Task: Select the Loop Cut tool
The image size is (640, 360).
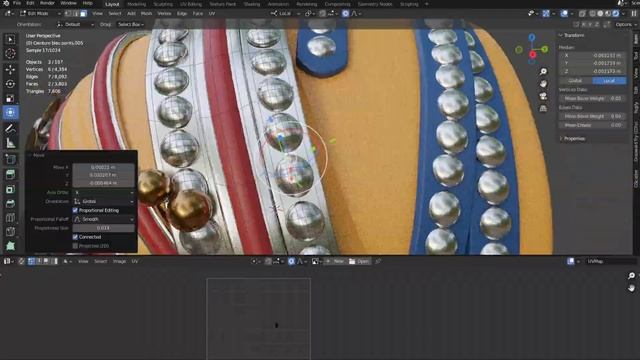Action: pyautogui.click(x=10, y=218)
